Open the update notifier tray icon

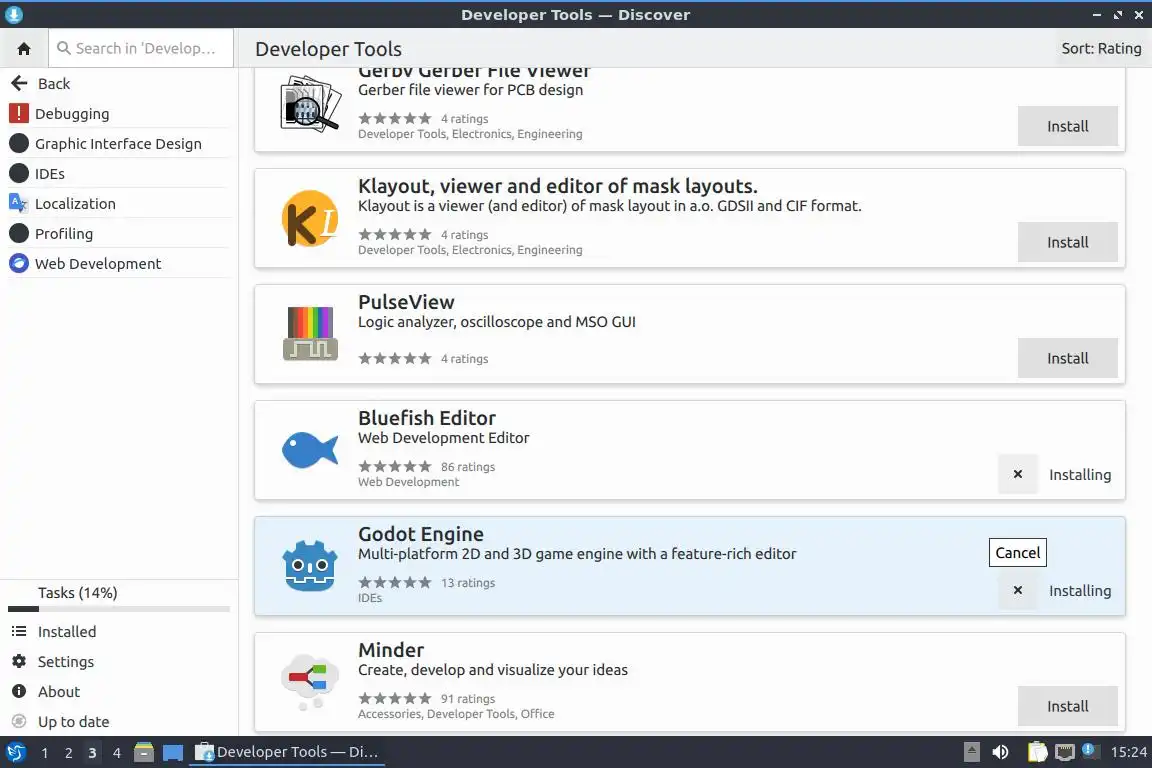(1091, 752)
